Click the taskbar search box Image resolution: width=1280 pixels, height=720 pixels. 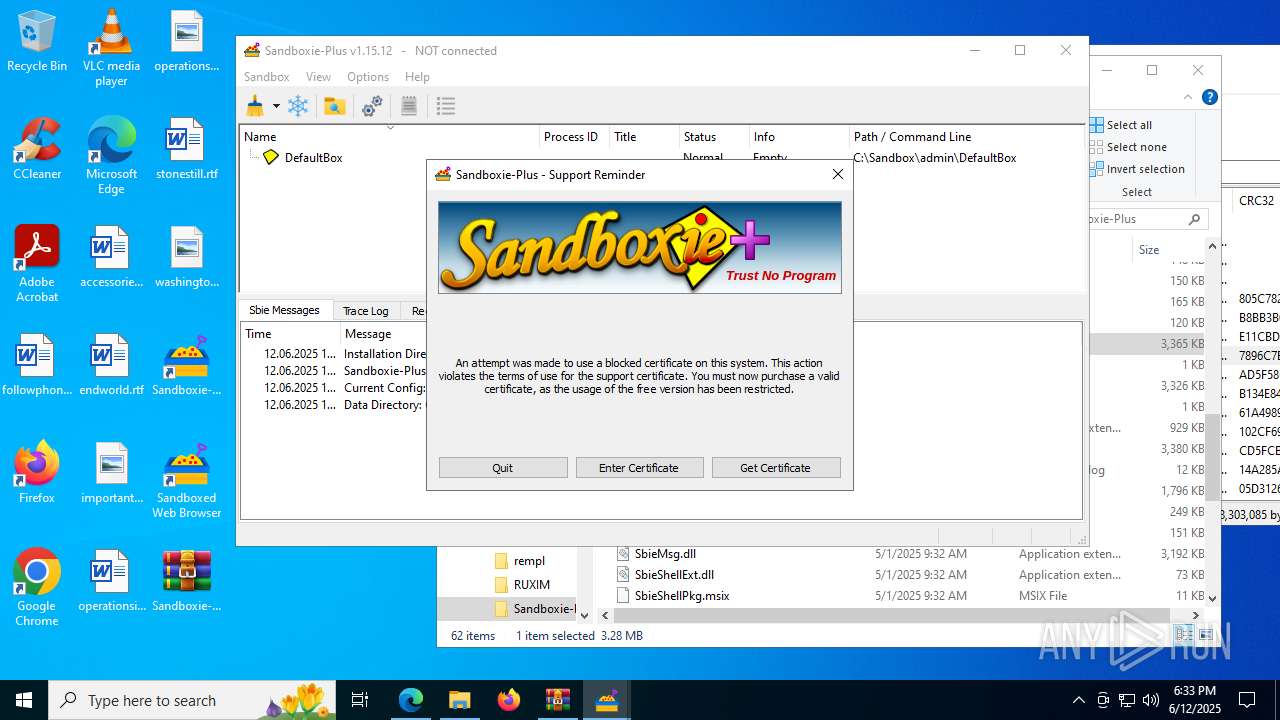tap(192, 700)
